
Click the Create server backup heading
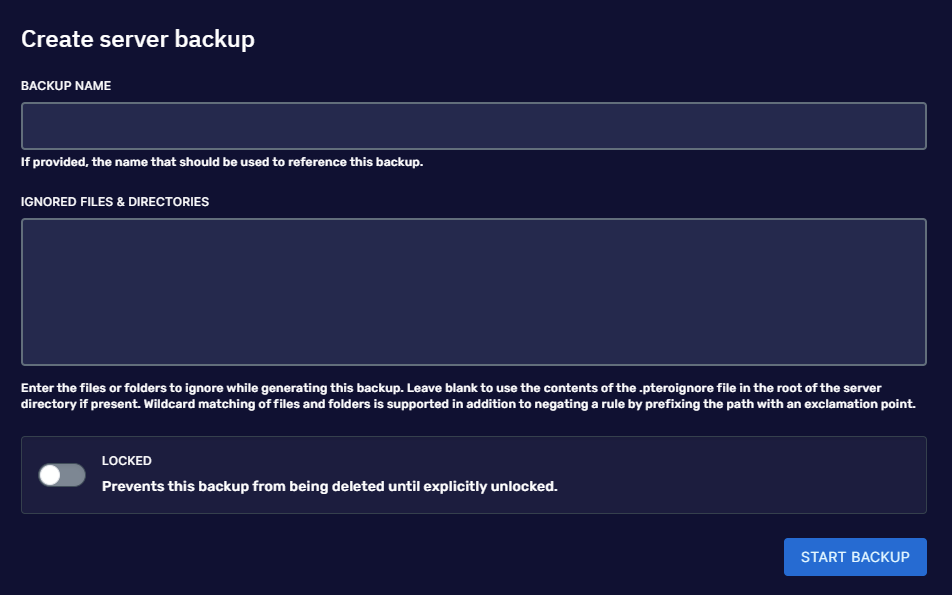point(138,39)
